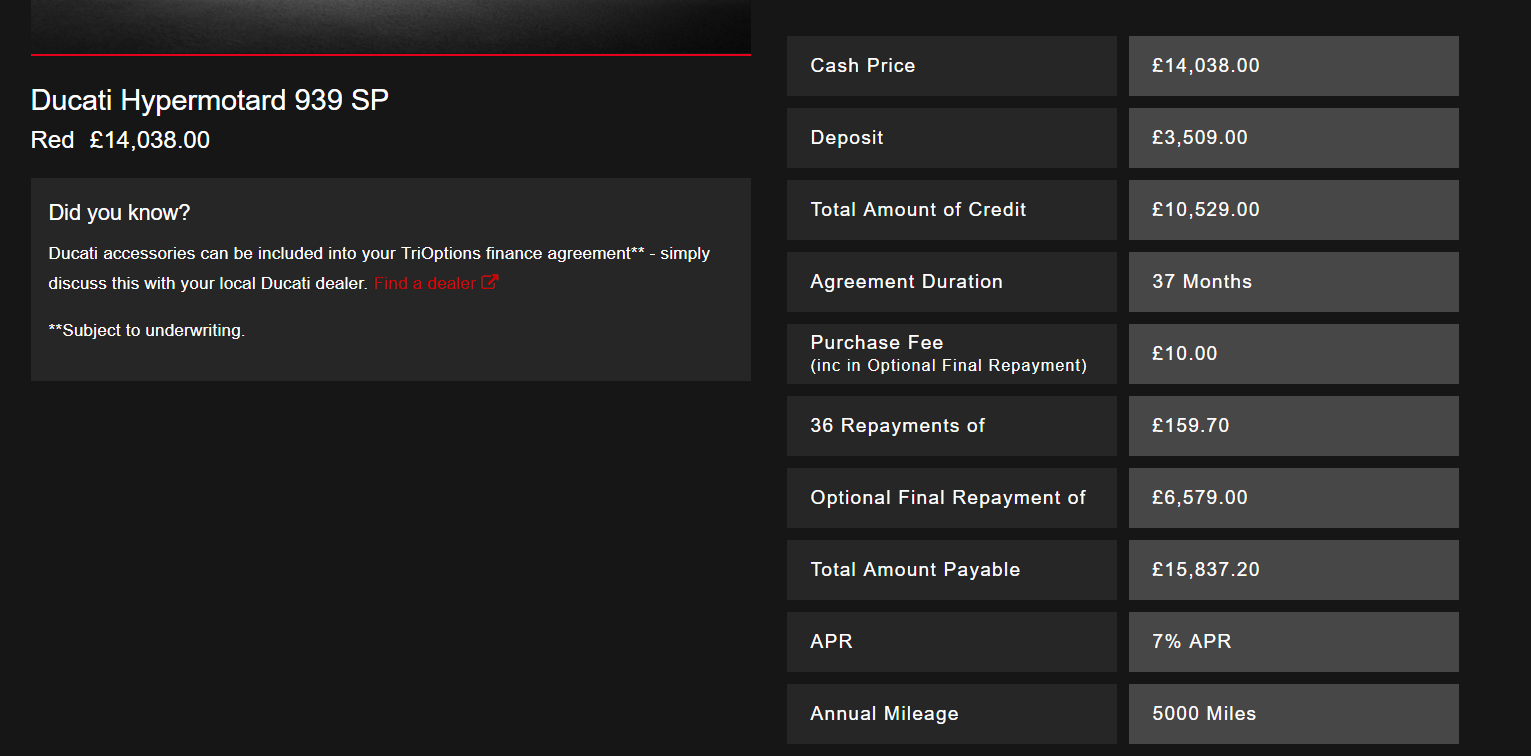Select the £159.70 repayment value
Image resolution: width=1531 pixels, height=756 pixels.
[x=1191, y=426]
